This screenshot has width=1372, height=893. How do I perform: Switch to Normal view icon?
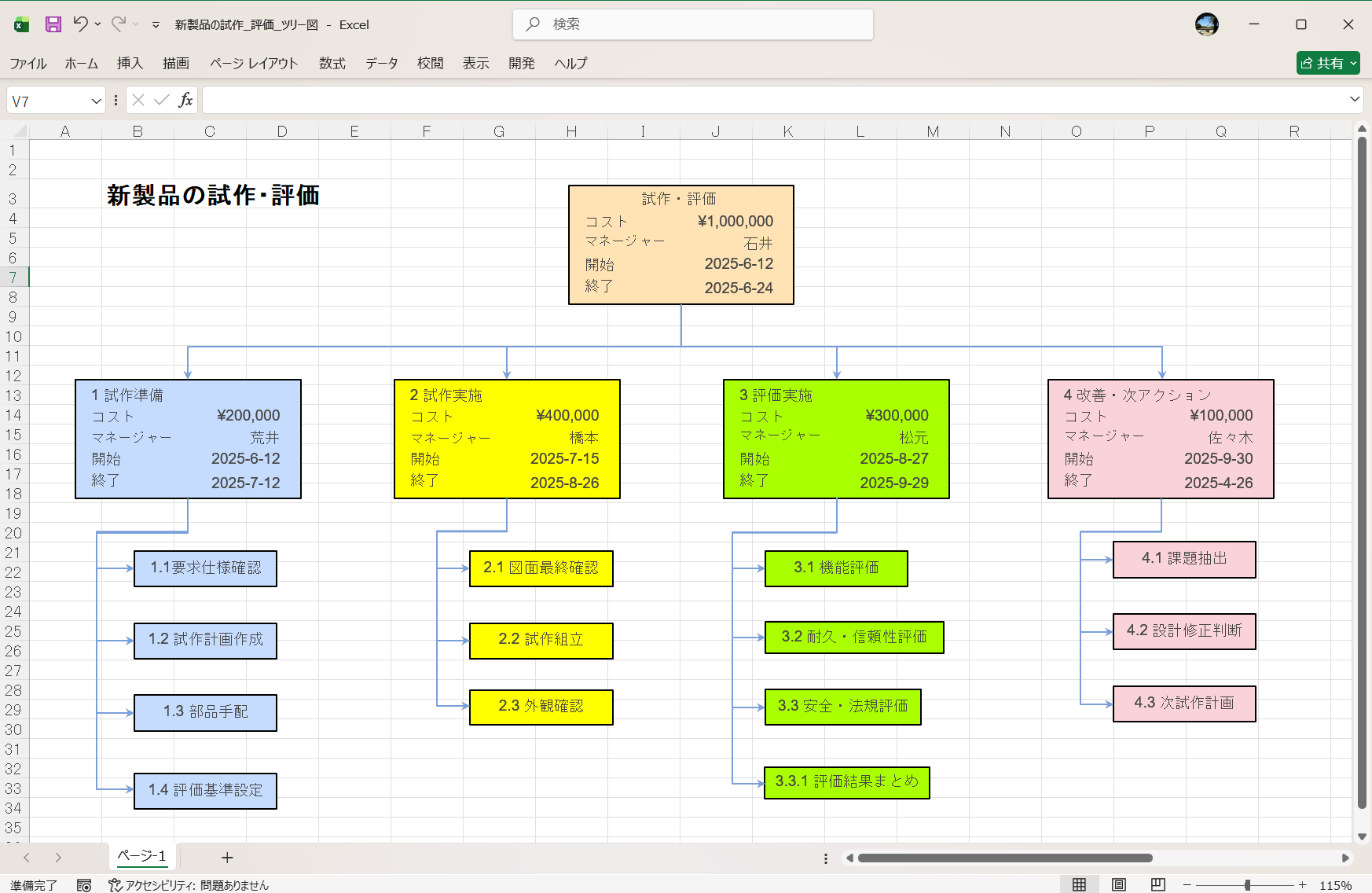click(x=1079, y=884)
